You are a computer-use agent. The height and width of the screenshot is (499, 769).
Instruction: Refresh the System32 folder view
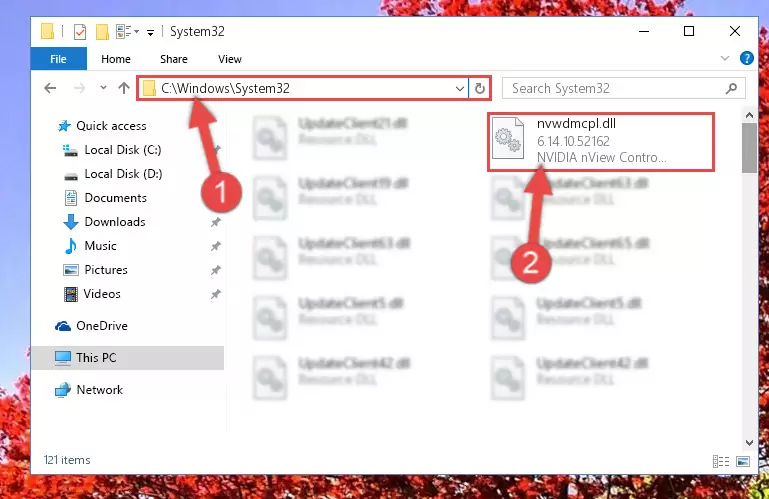click(480, 88)
